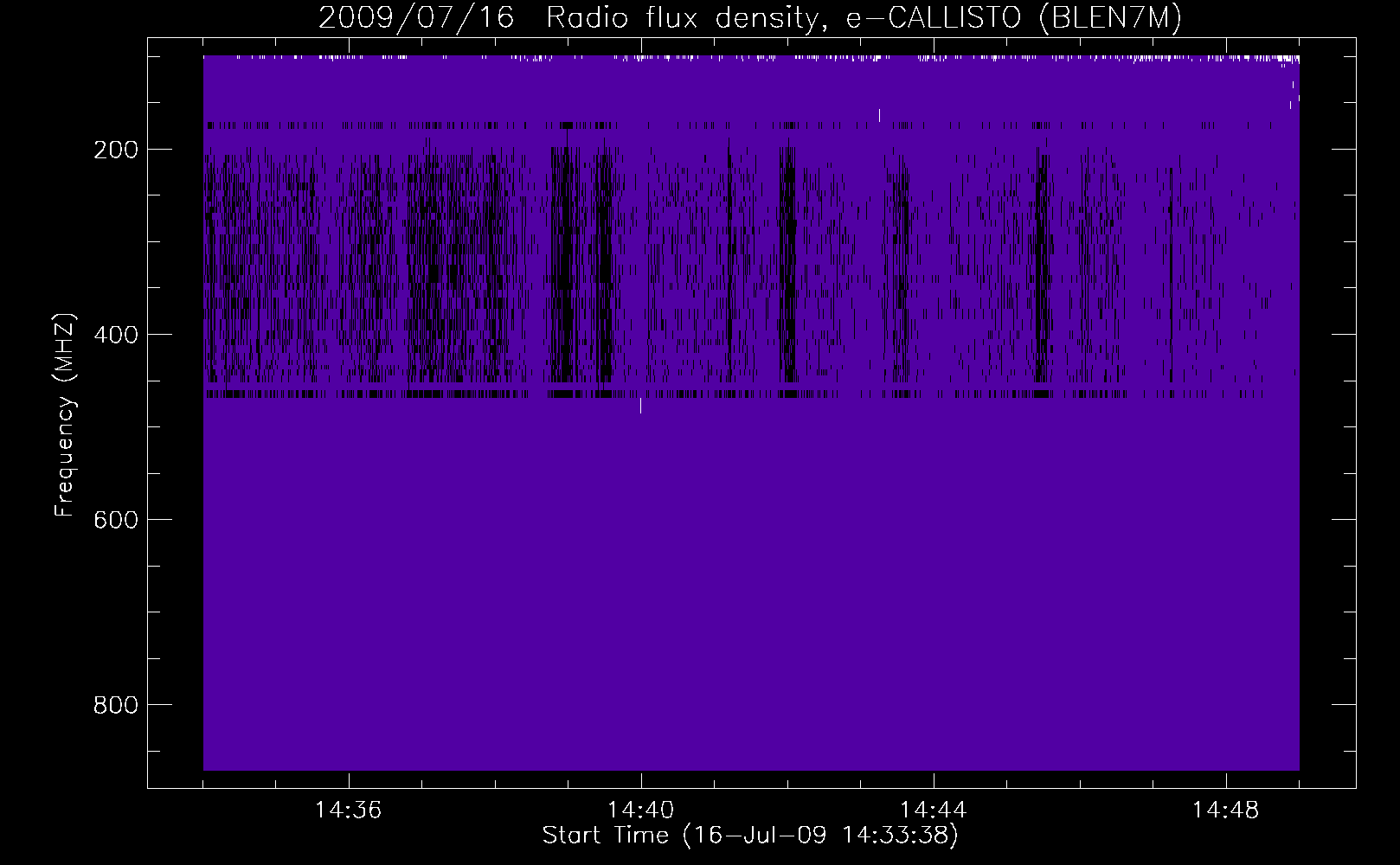The height and width of the screenshot is (865, 1400).
Task: Click the 14:48 time tick label
Action: pos(1225,811)
